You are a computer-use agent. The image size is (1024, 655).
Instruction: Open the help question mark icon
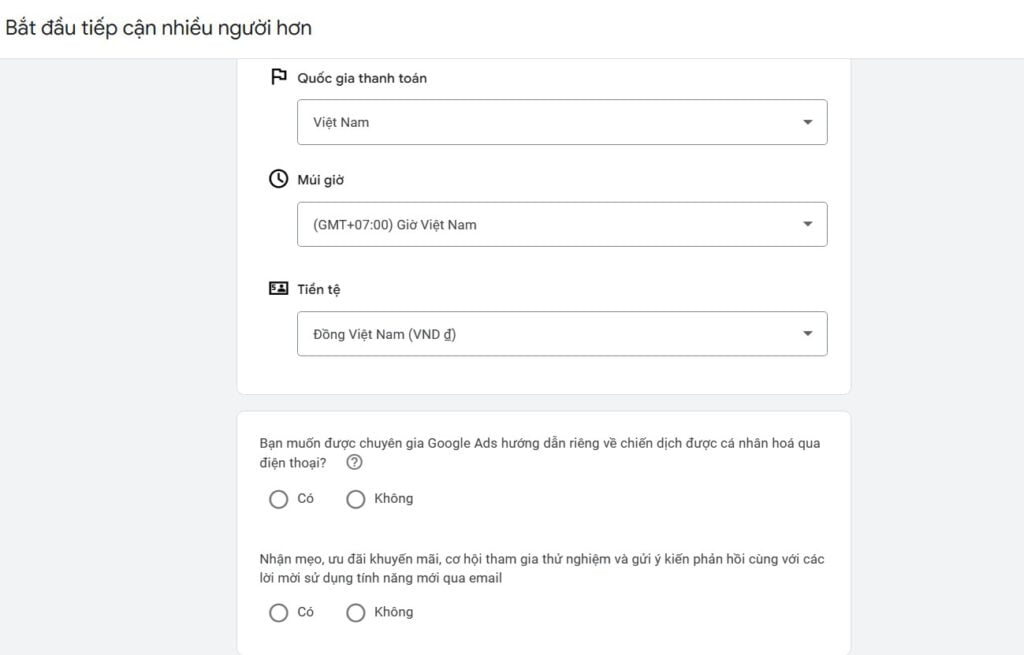[x=354, y=462]
